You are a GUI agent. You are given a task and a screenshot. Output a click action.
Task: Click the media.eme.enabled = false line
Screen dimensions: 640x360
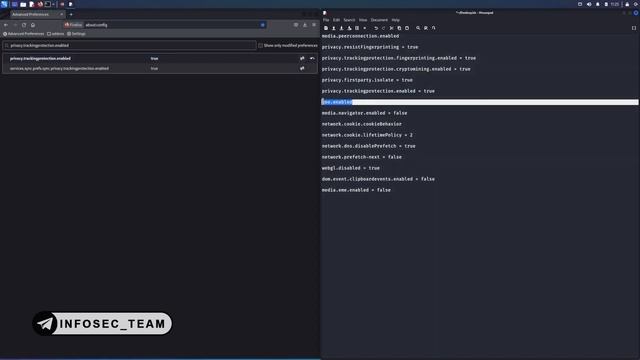point(356,190)
